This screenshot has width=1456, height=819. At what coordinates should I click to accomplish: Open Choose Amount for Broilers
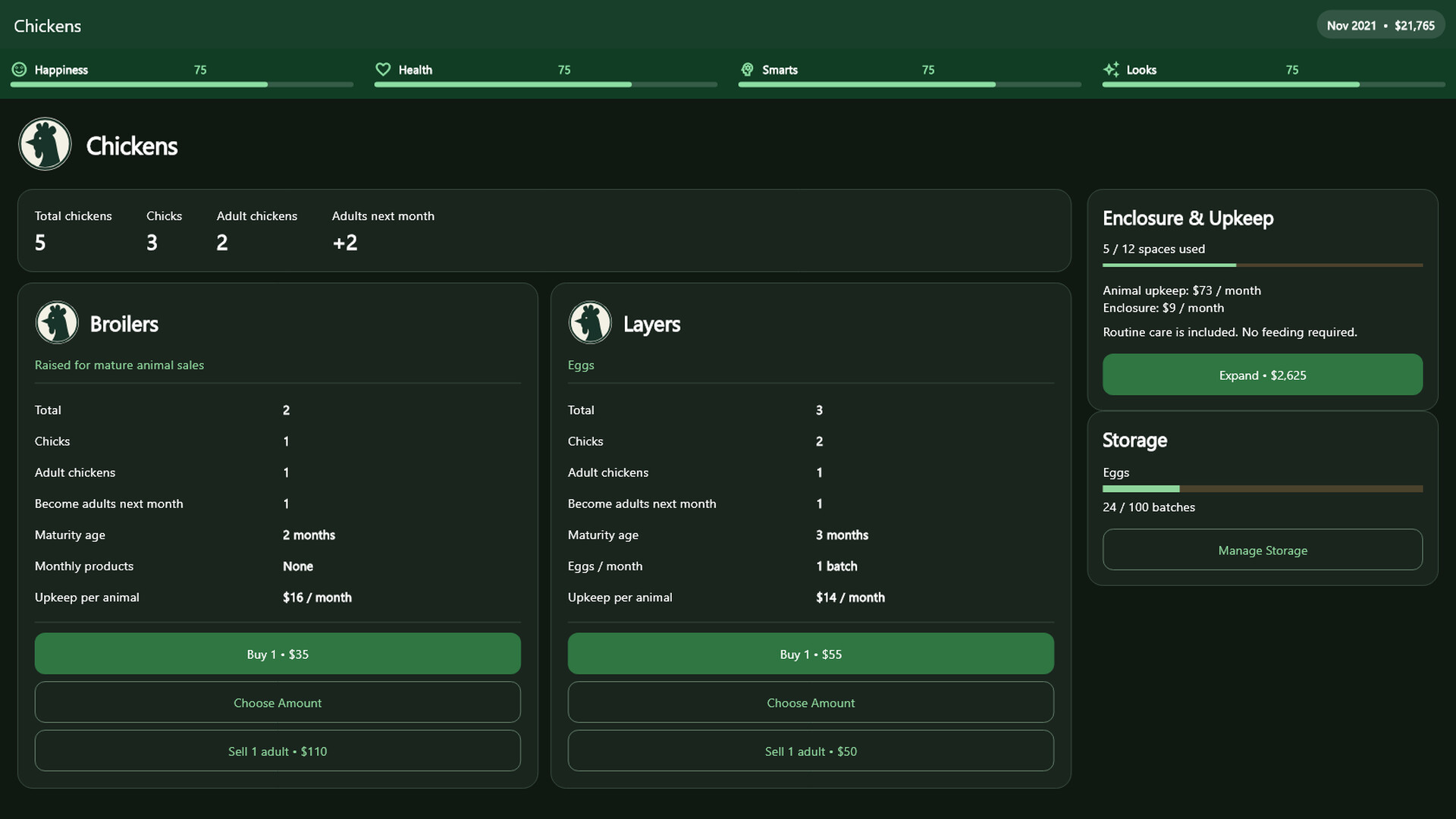pyautogui.click(x=278, y=702)
